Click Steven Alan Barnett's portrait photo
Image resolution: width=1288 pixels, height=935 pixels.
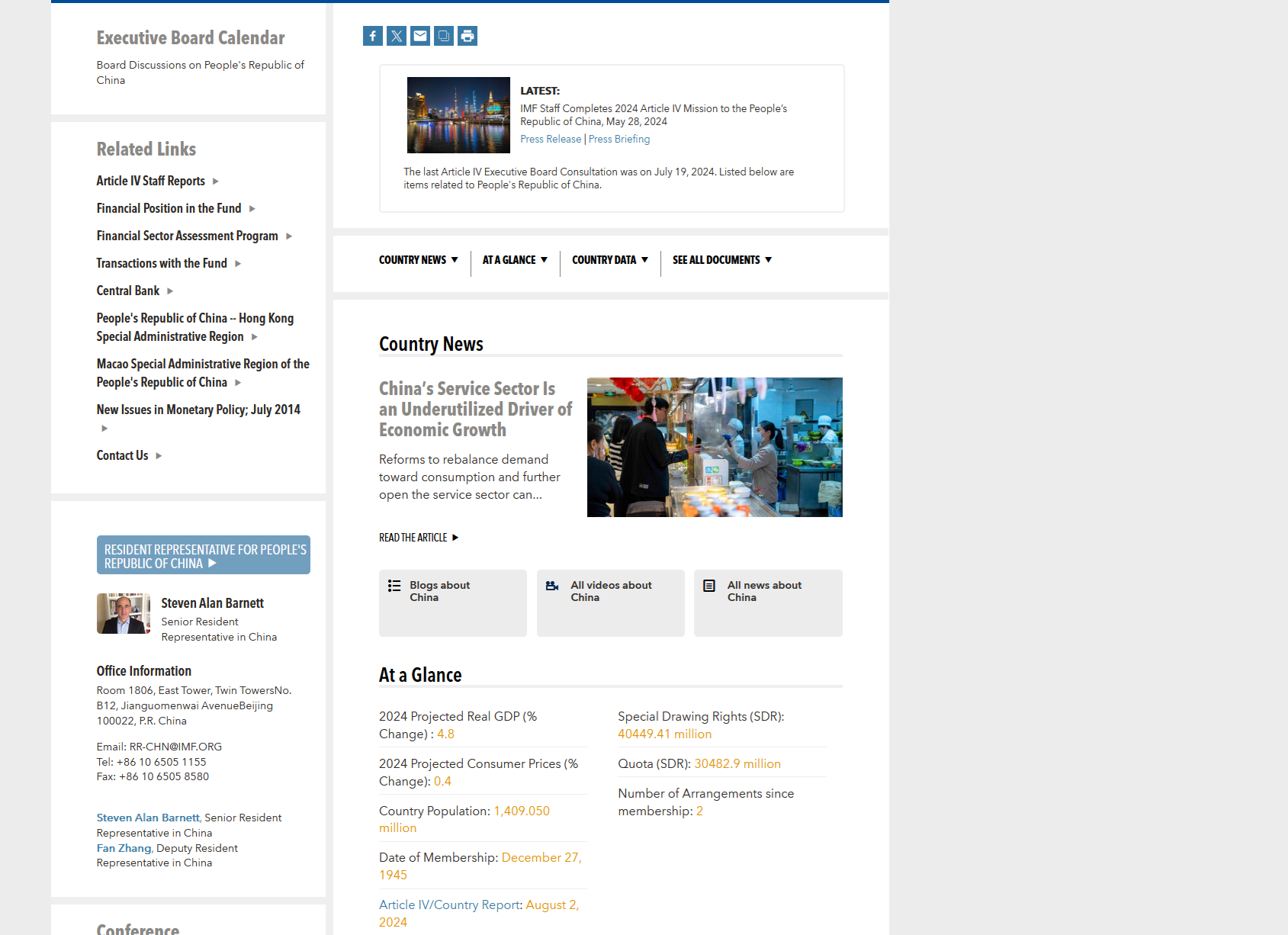pyautogui.click(x=124, y=614)
